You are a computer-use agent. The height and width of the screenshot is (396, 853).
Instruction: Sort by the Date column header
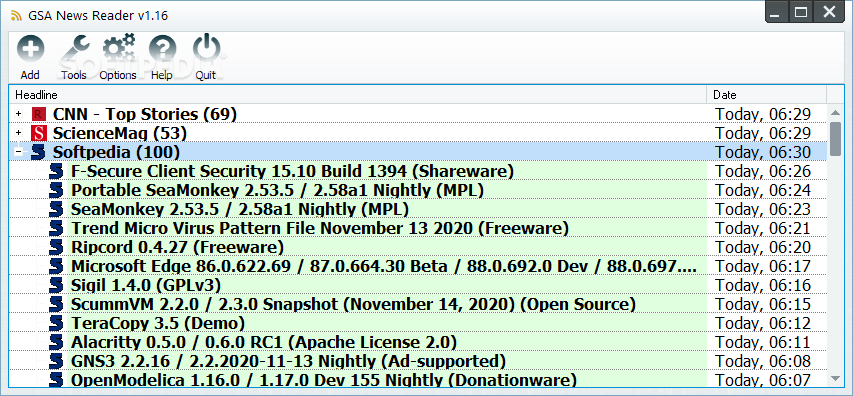point(767,95)
